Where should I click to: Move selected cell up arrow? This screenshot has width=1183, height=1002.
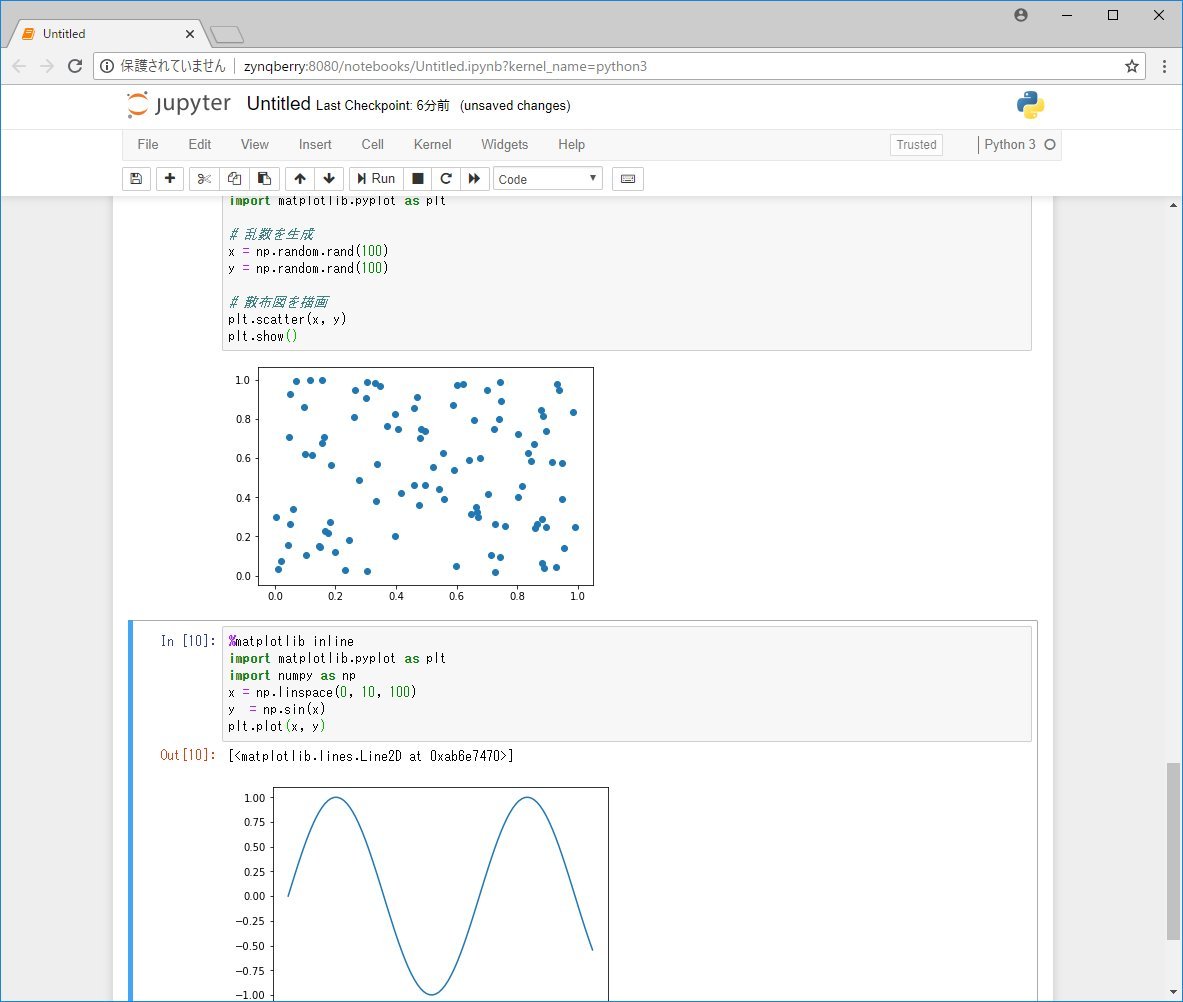300,179
